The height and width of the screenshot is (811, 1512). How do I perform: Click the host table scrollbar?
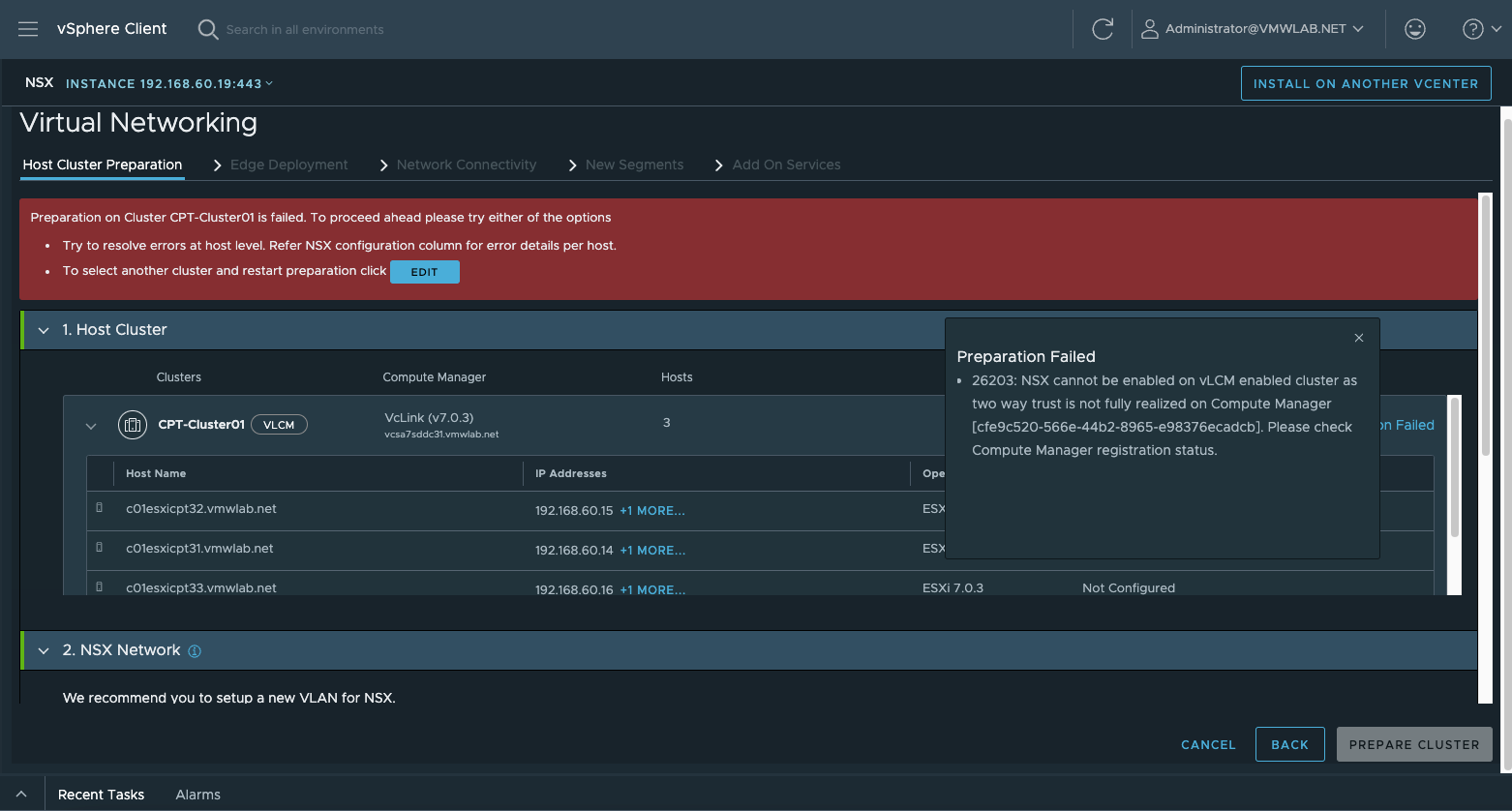coord(1454,466)
